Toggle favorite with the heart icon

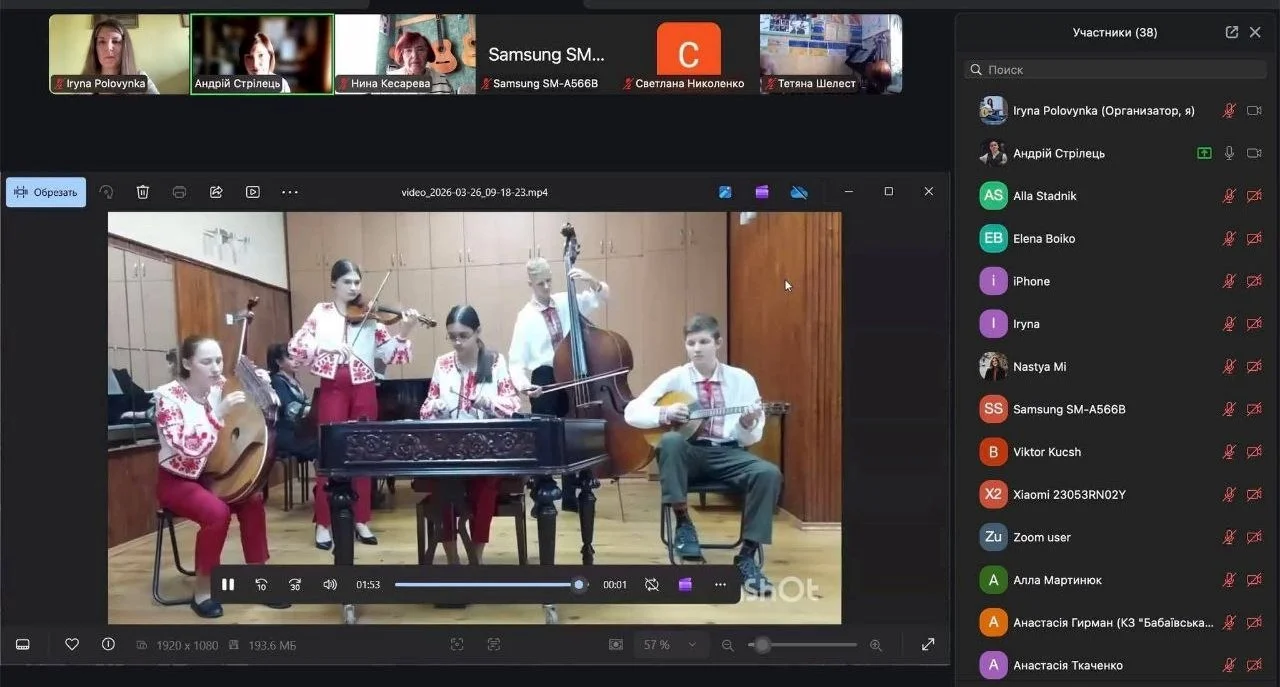point(72,645)
